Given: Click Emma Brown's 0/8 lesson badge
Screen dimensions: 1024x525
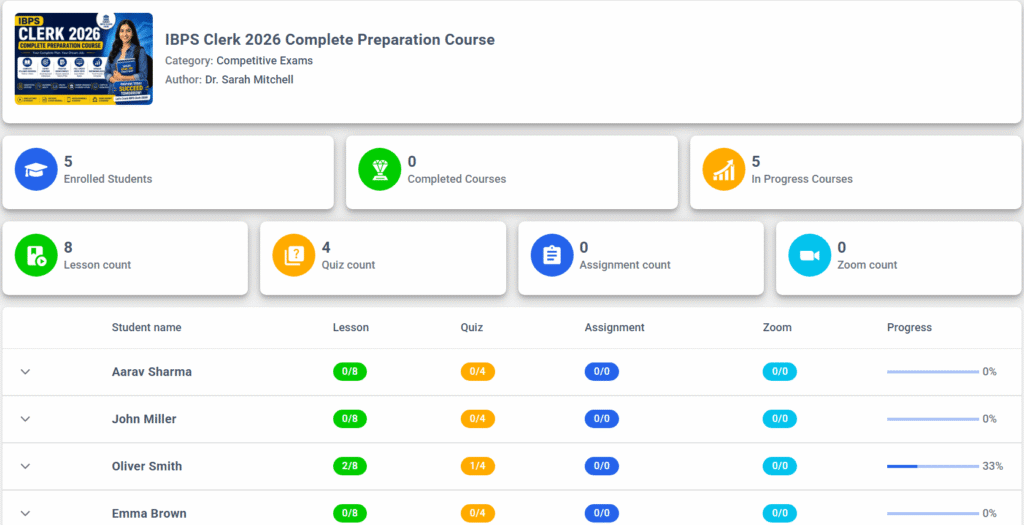Looking at the screenshot, I should click(350, 513).
